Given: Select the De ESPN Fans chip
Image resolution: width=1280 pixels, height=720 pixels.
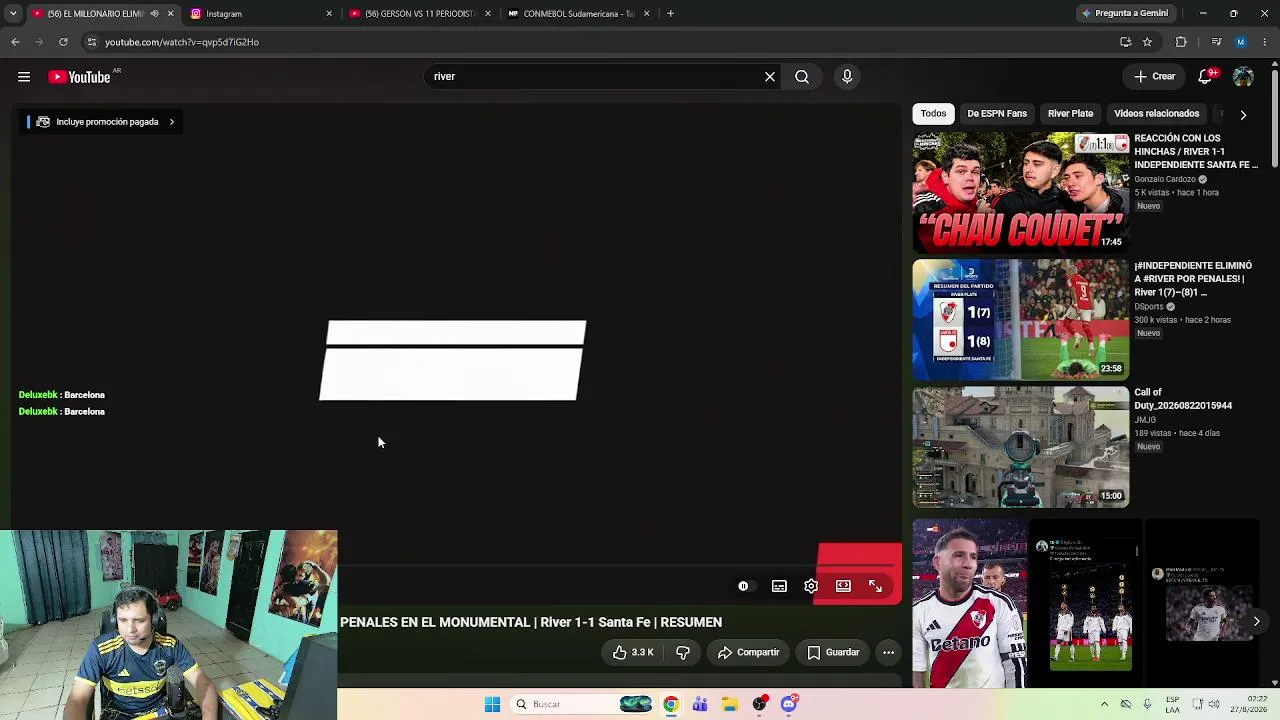Looking at the screenshot, I should (997, 114).
